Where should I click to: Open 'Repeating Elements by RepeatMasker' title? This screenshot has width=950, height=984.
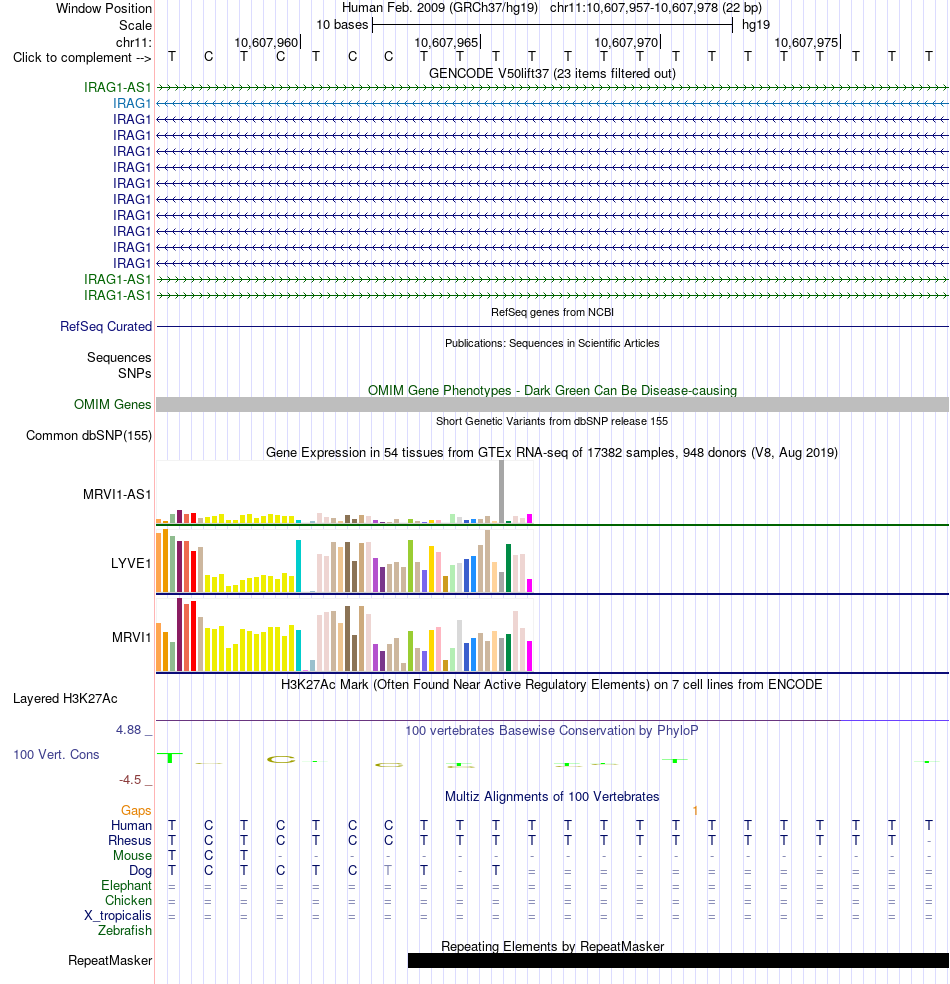coord(552,946)
